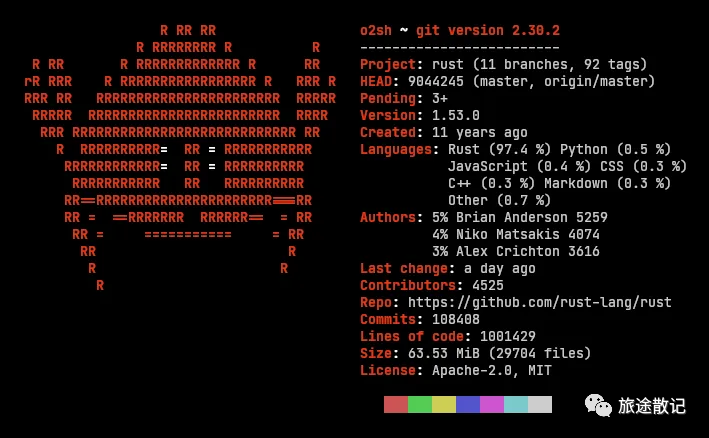This screenshot has width=709, height=438.
Task: Click the WeChat logo icon
Action: 598,405
